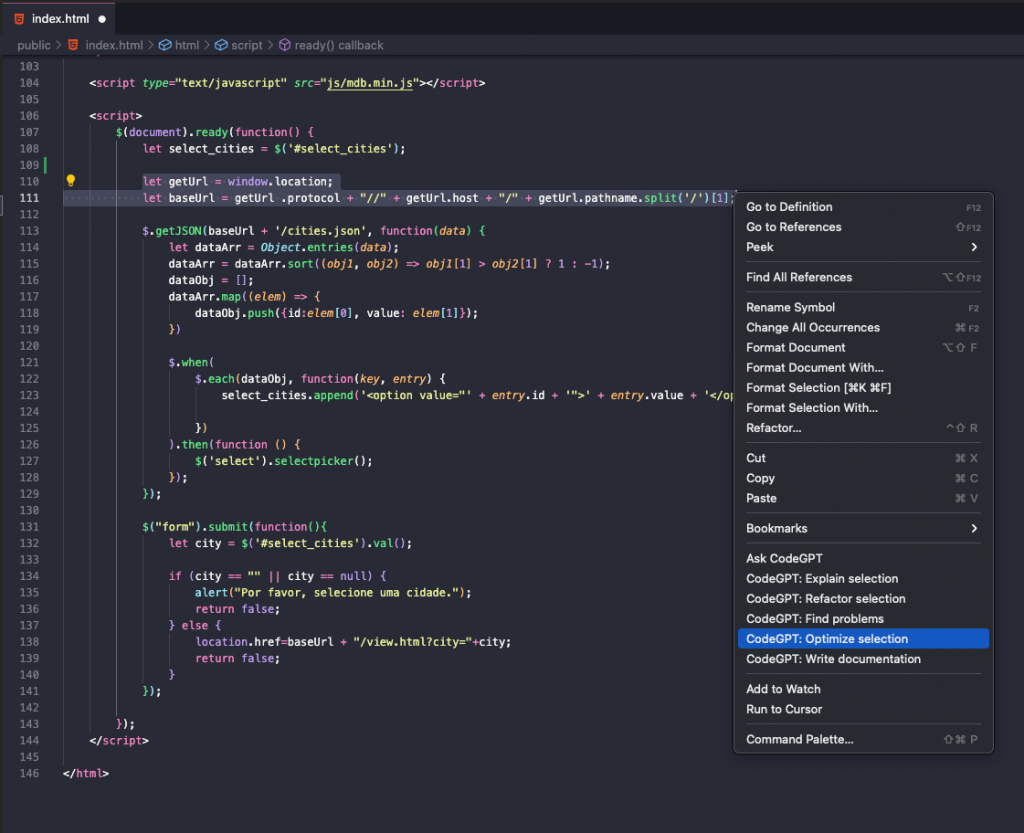Click the alert "Por favor, selecione uma cidade." line
The image size is (1024, 833).
click(x=333, y=593)
